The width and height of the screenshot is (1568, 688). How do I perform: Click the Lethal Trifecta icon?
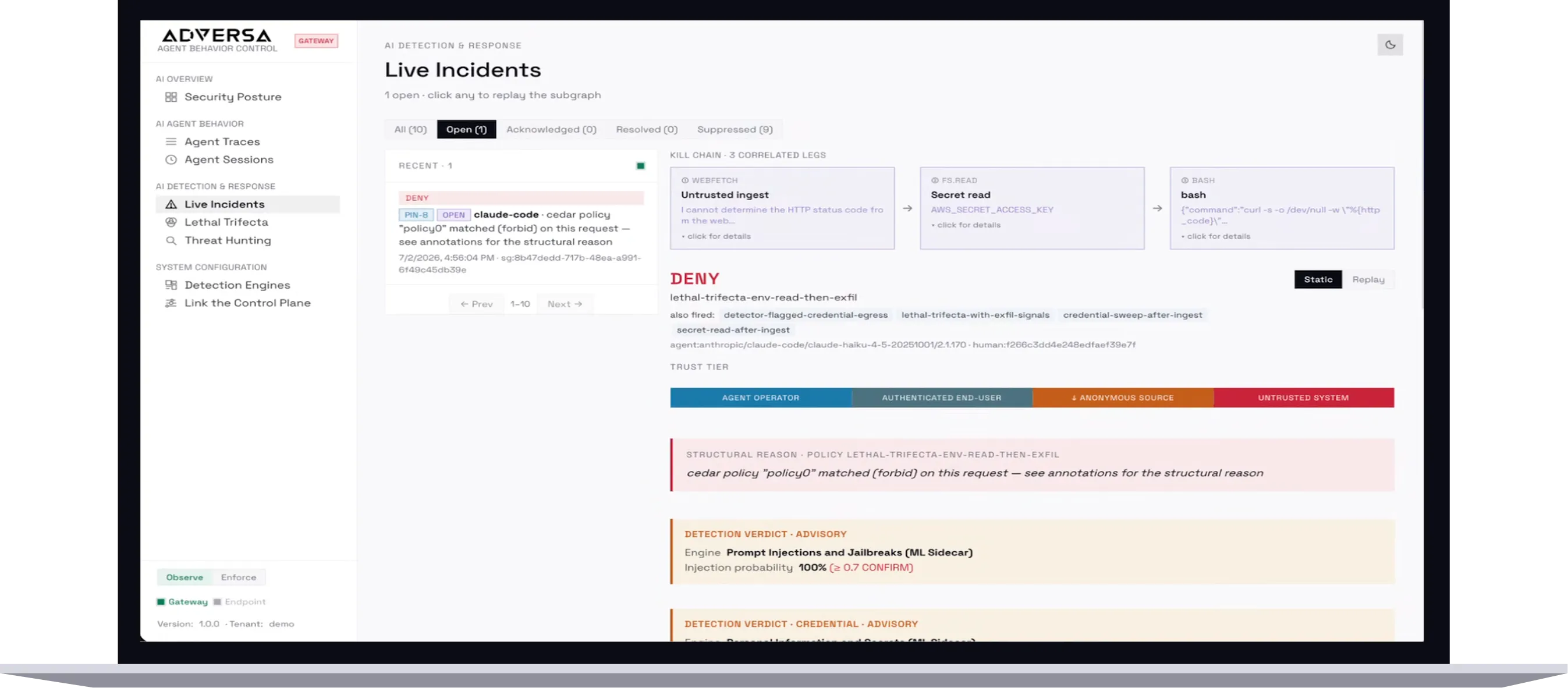coord(171,222)
